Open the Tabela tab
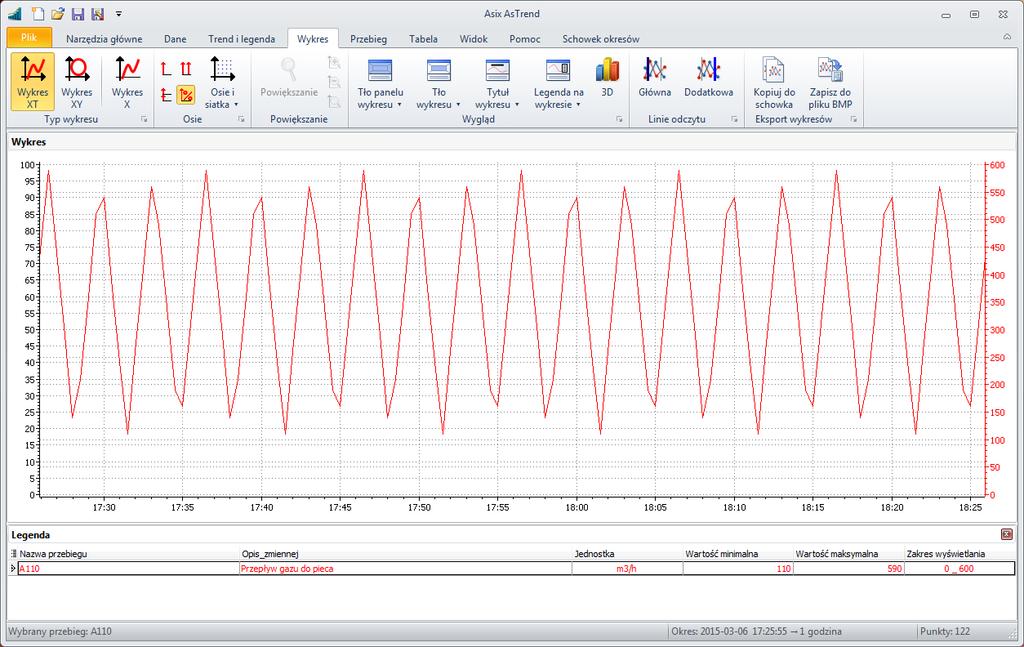Viewport: 1024px width, 647px height. click(x=423, y=39)
